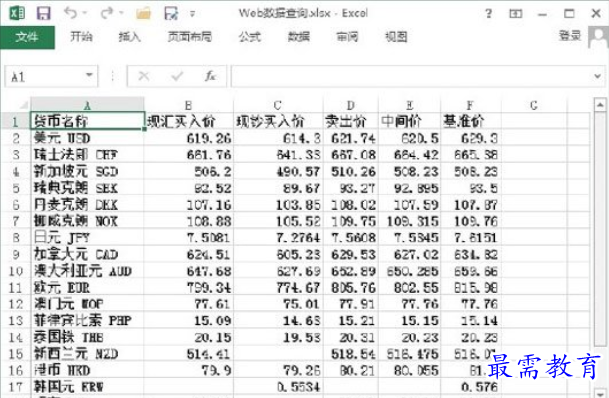The height and width of the screenshot is (398, 609).
Task: Select column A header
Action: pos(87,105)
